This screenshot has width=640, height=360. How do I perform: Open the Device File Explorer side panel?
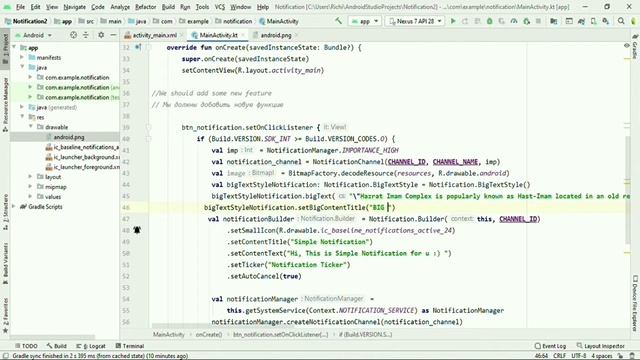pos(635,303)
